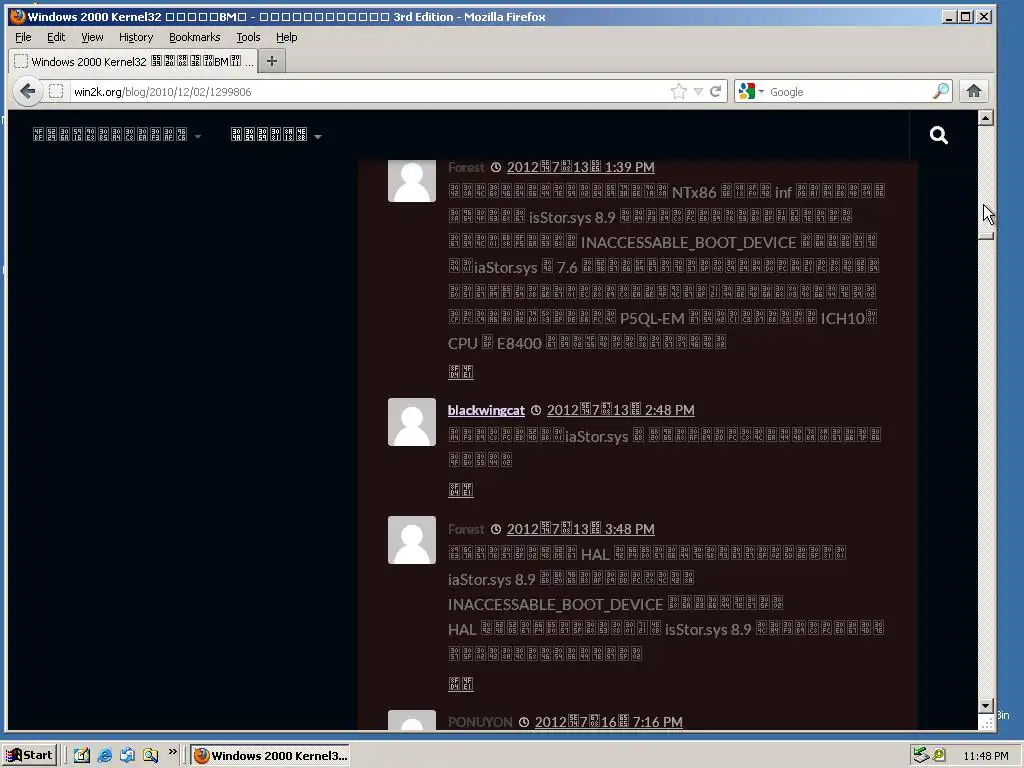Screen dimensions: 1024x768
Task: Click the Firefox back arrow button
Action: tap(27, 91)
